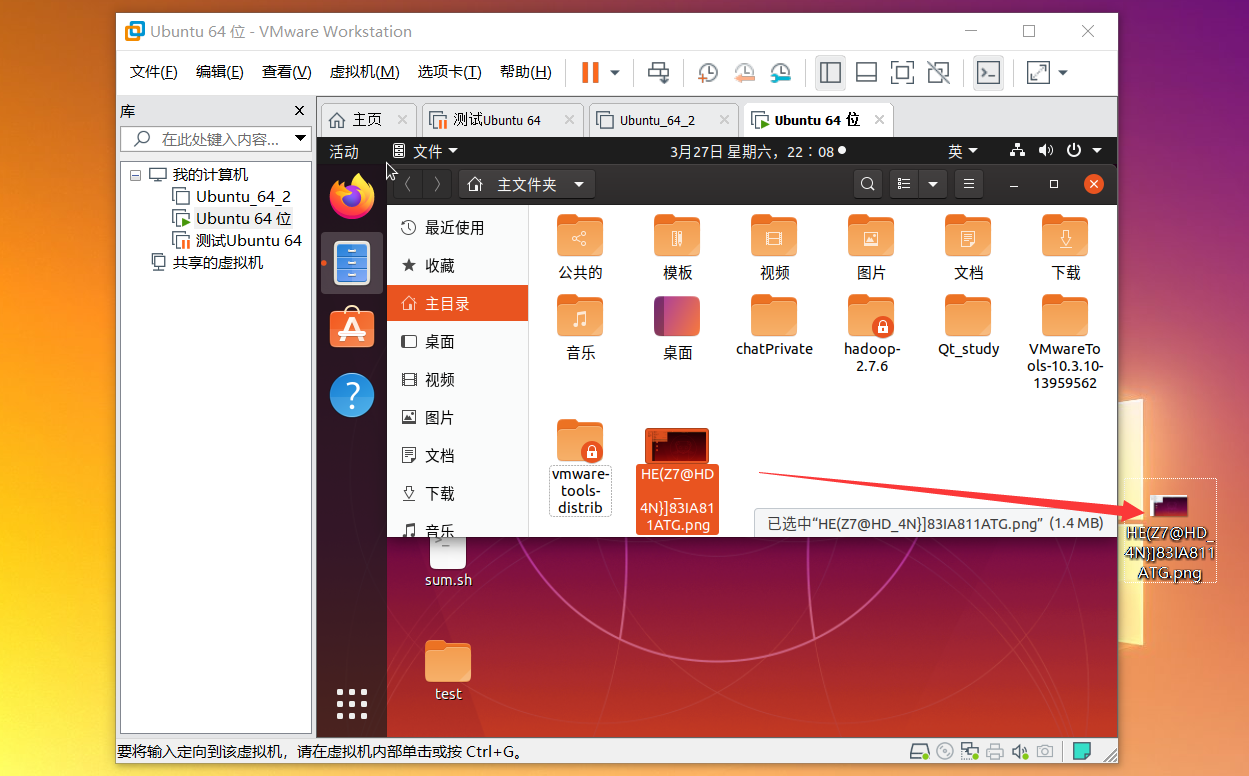Toggle list view in the file manager
The width and height of the screenshot is (1249, 776).
point(904,184)
